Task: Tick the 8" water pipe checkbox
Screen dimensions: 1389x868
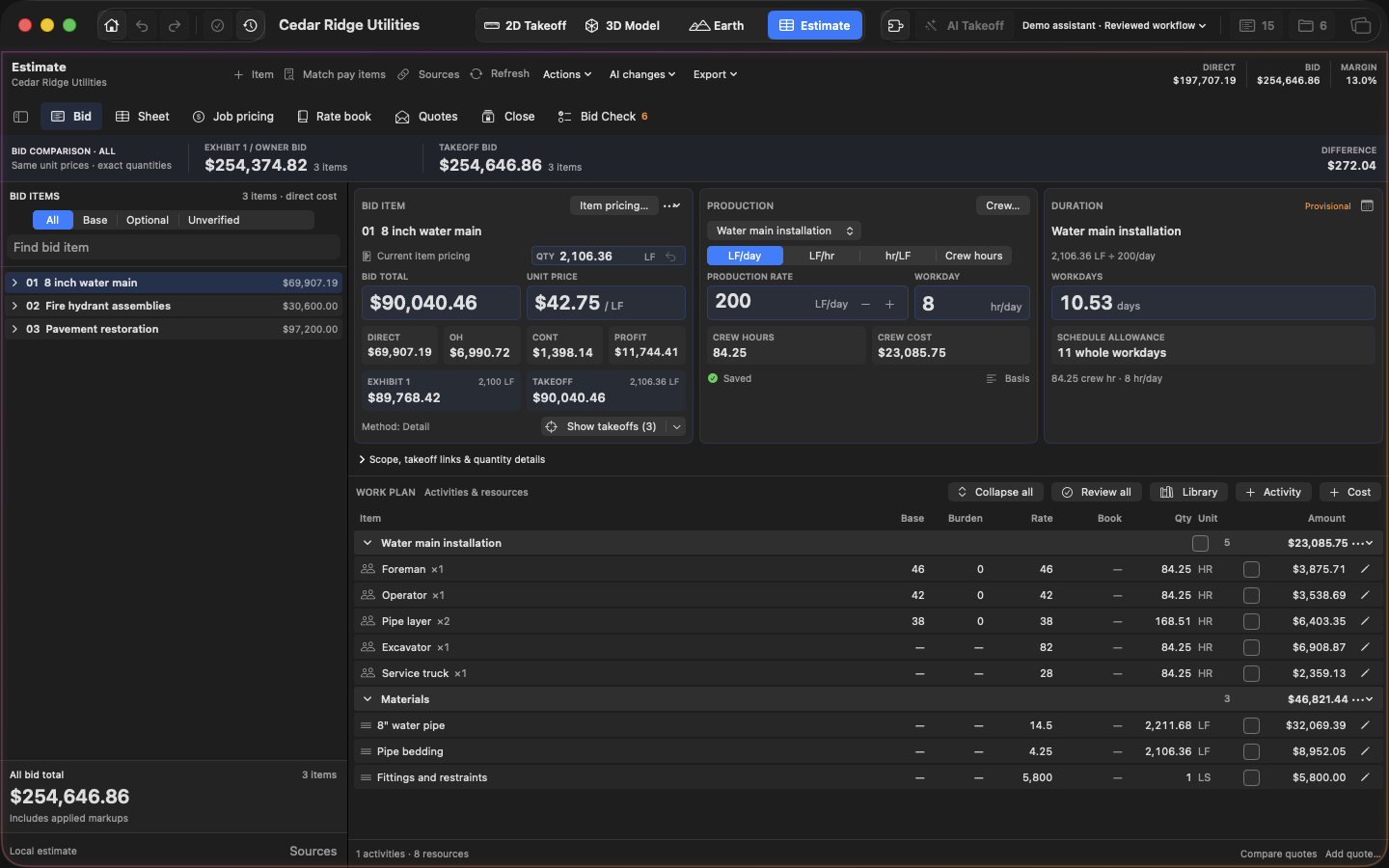Action: pyautogui.click(x=1251, y=725)
